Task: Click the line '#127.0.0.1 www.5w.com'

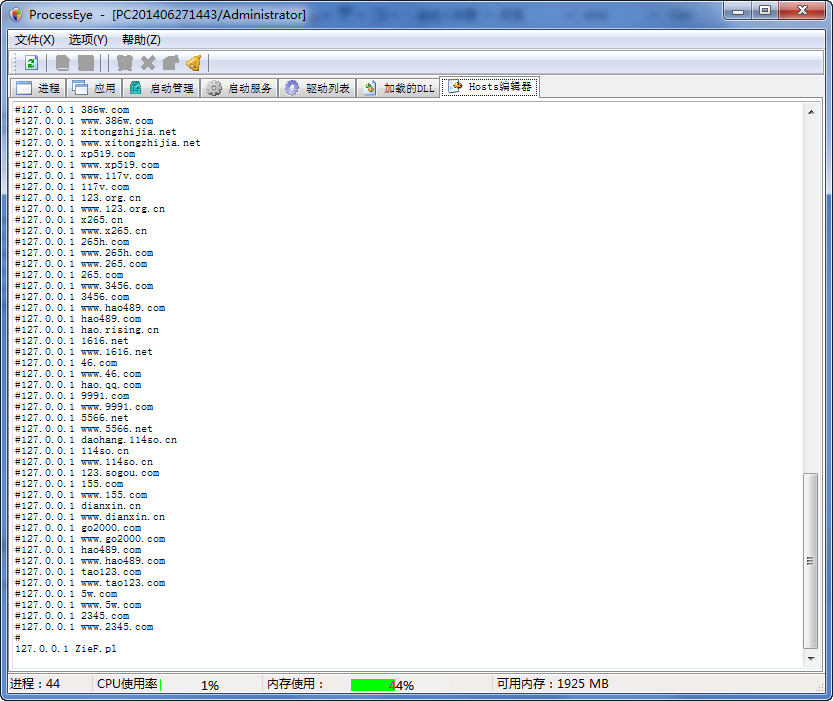Action: [78, 605]
